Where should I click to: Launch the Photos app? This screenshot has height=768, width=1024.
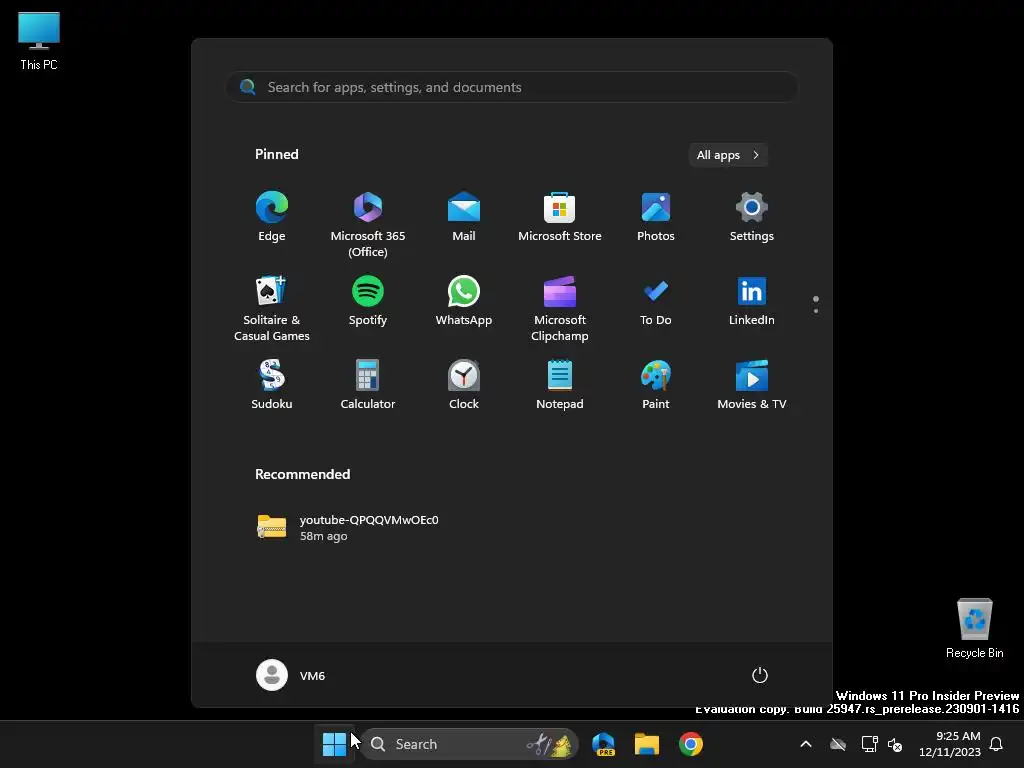pyautogui.click(x=656, y=217)
